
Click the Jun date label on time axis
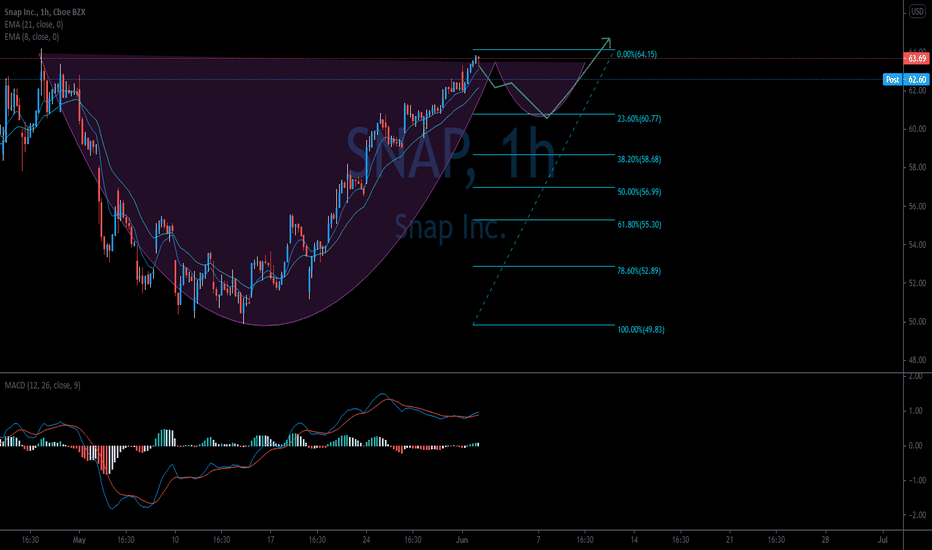tap(462, 540)
